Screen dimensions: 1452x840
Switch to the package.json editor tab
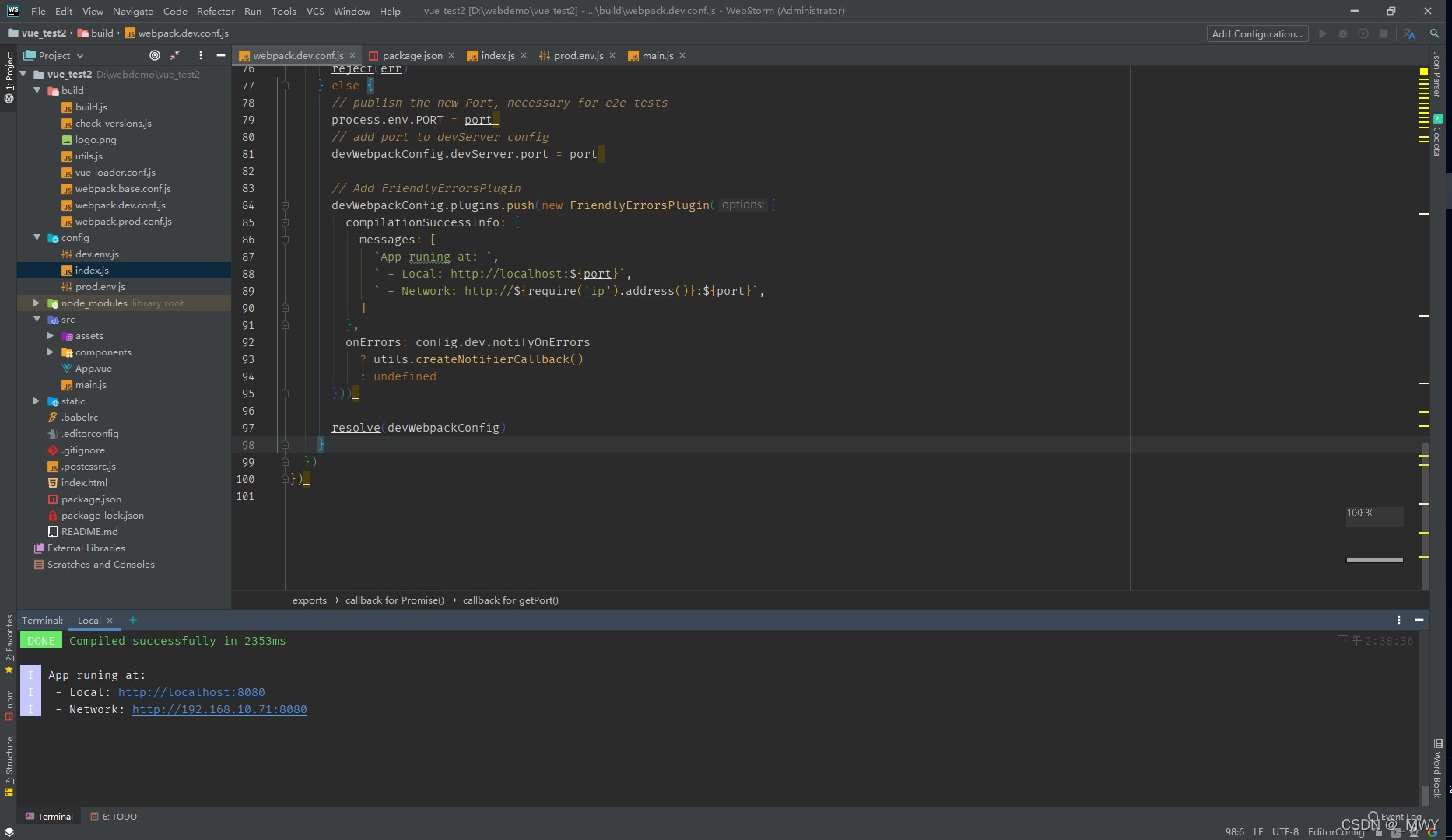[x=412, y=55]
